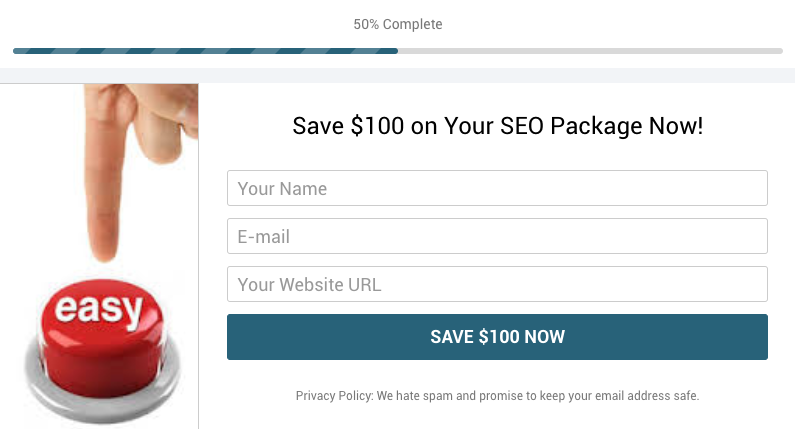Click the red easy button image
Image resolution: width=795 pixels, height=429 pixels.
[100, 340]
